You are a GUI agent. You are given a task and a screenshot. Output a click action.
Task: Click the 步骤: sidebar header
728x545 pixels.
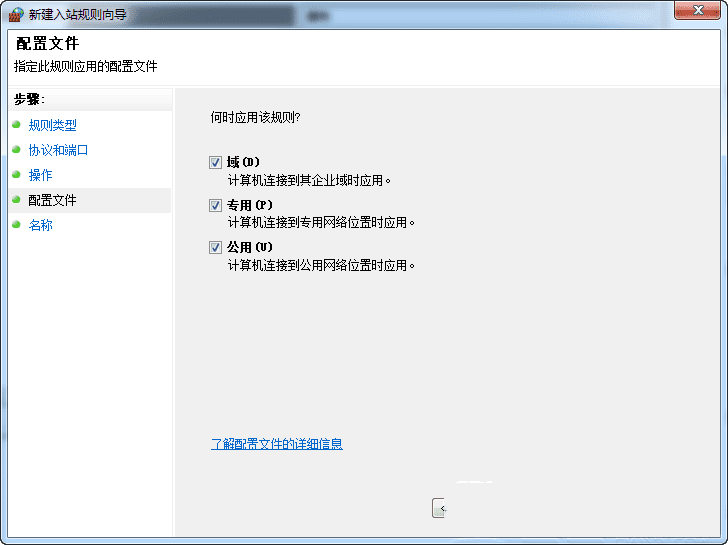pos(29,99)
